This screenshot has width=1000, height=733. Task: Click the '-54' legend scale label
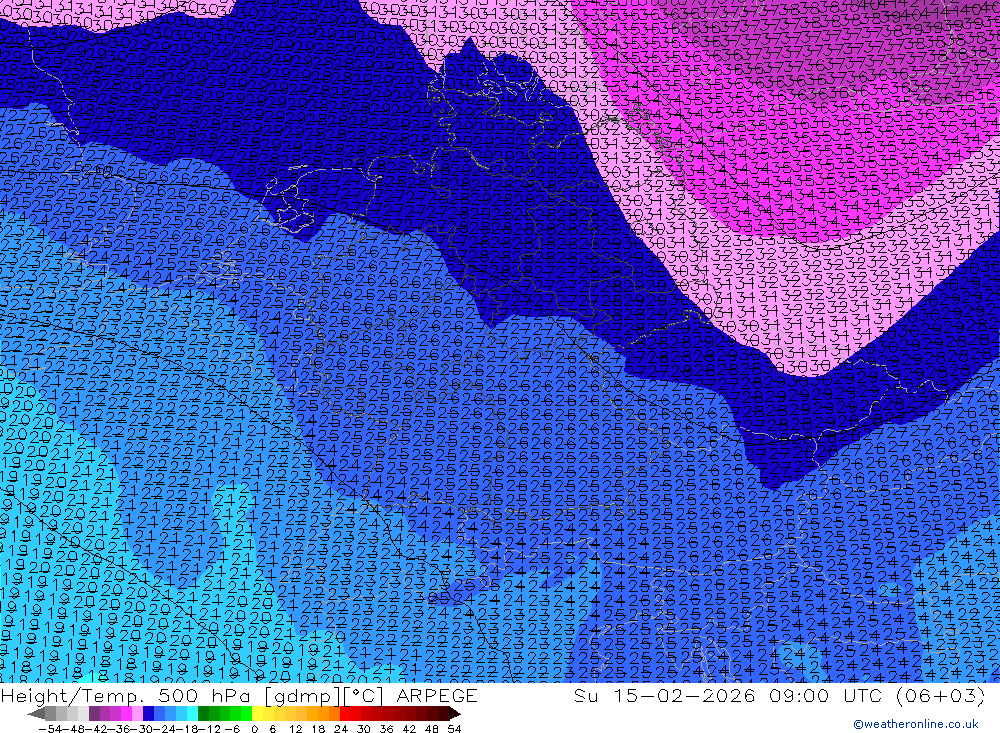(x=50, y=729)
